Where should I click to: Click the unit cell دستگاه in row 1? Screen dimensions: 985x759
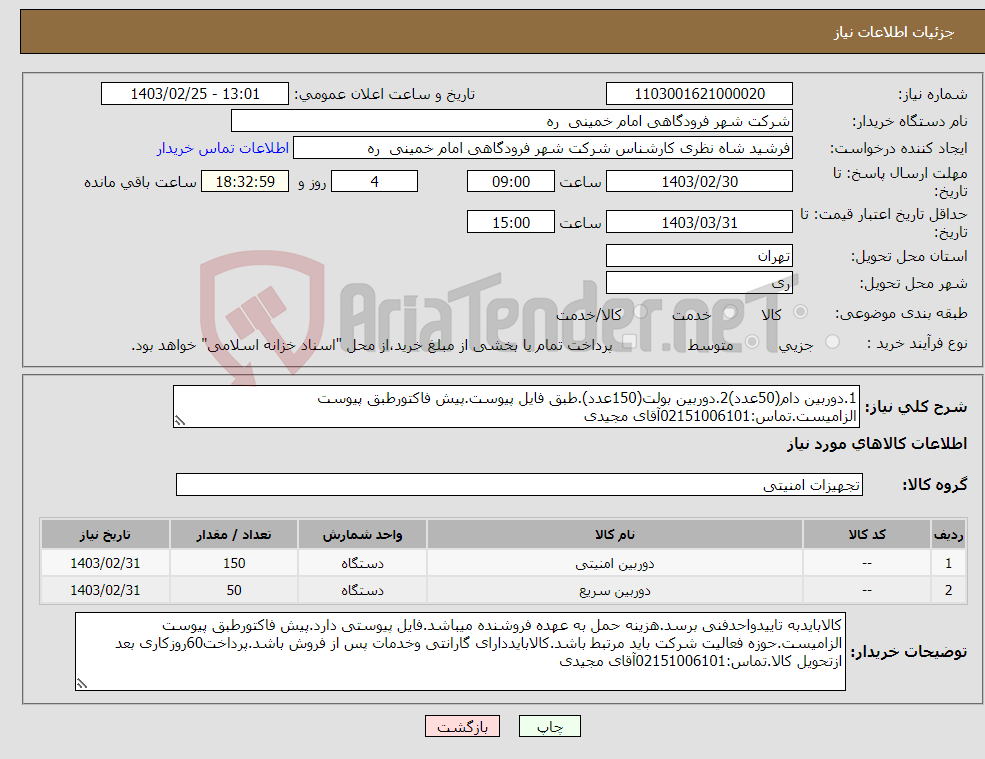[362, 564]
